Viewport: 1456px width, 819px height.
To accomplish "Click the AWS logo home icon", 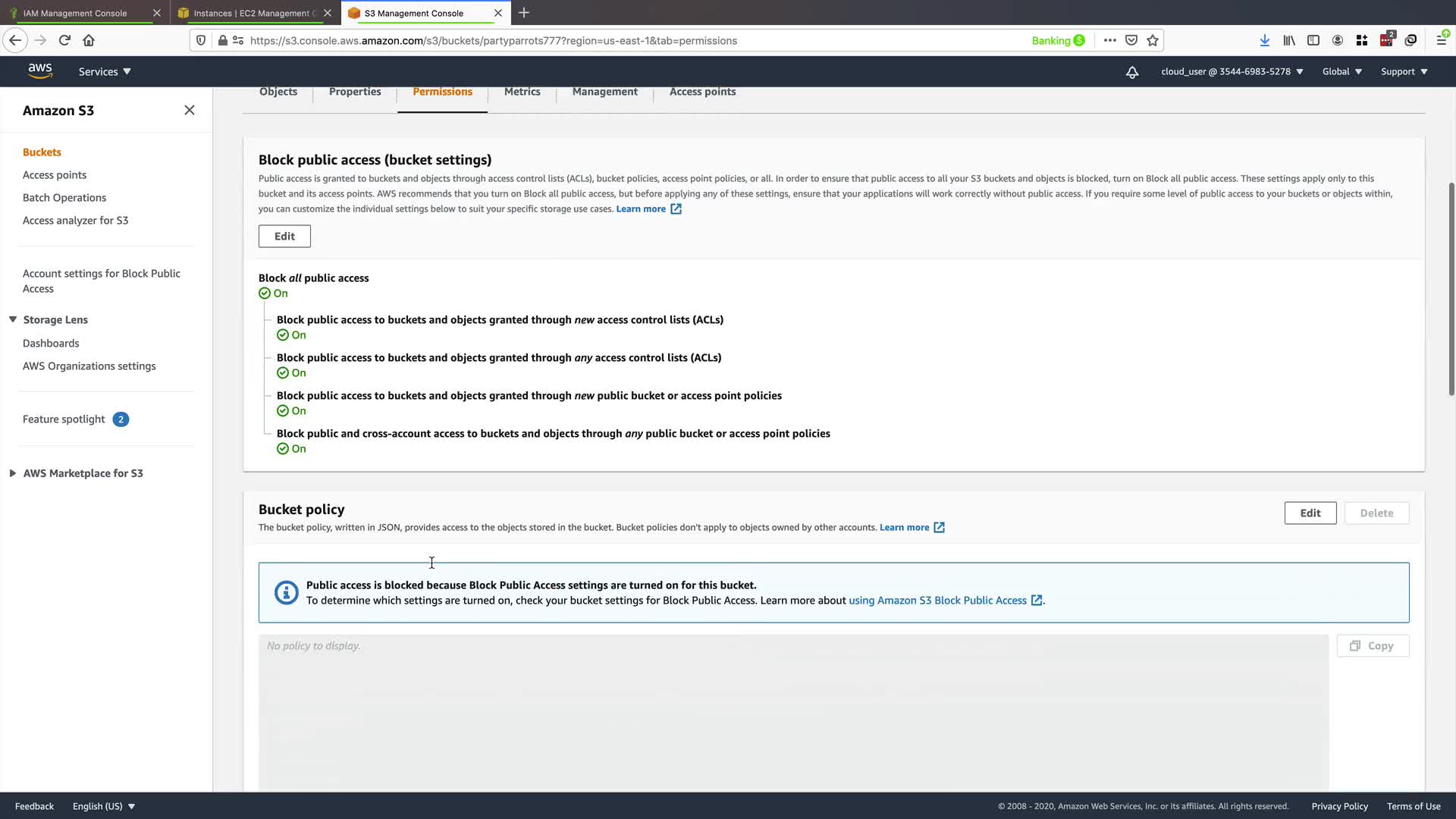I will (39, 71).
